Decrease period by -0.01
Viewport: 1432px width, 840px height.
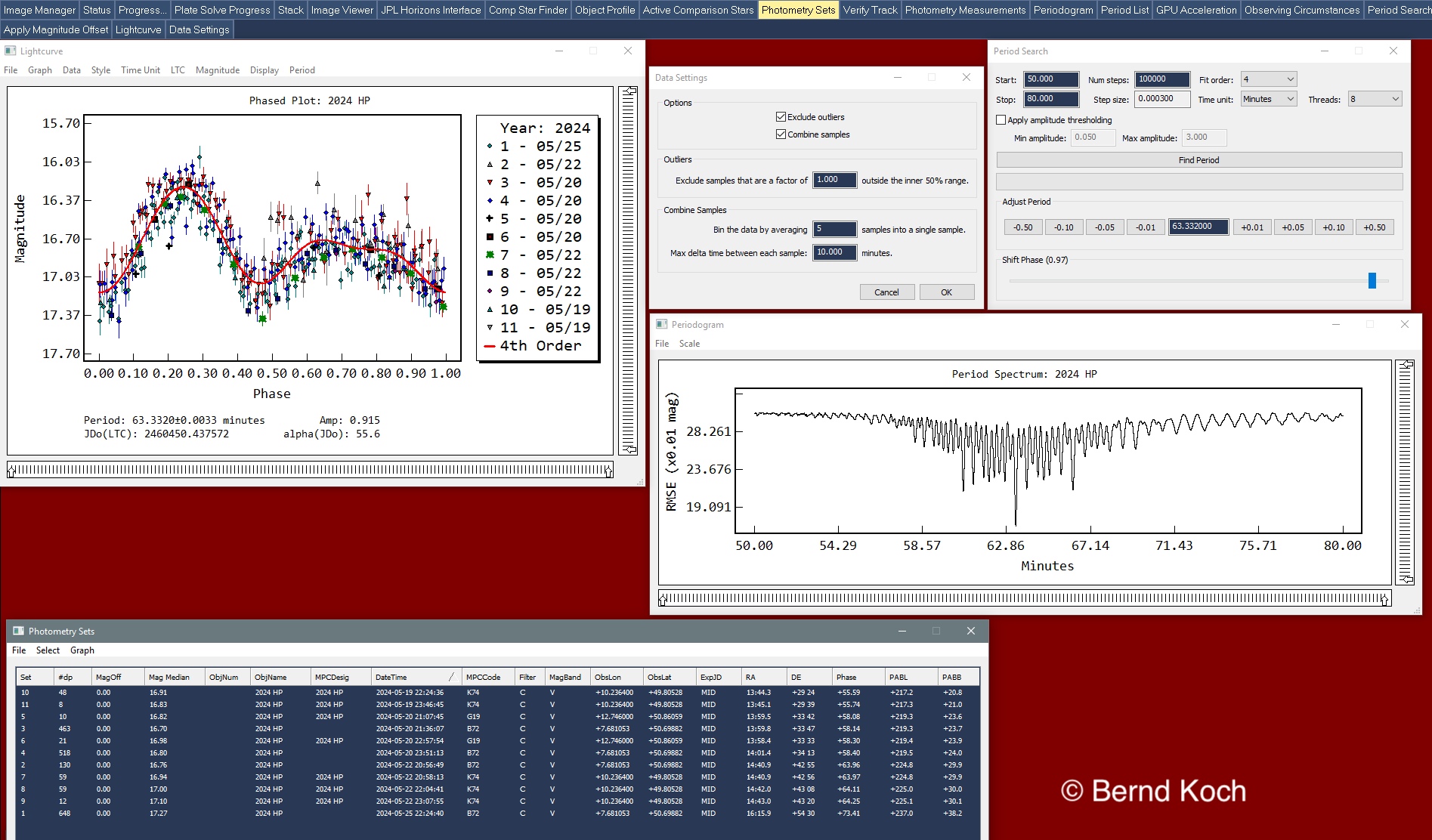(1145, 227)
